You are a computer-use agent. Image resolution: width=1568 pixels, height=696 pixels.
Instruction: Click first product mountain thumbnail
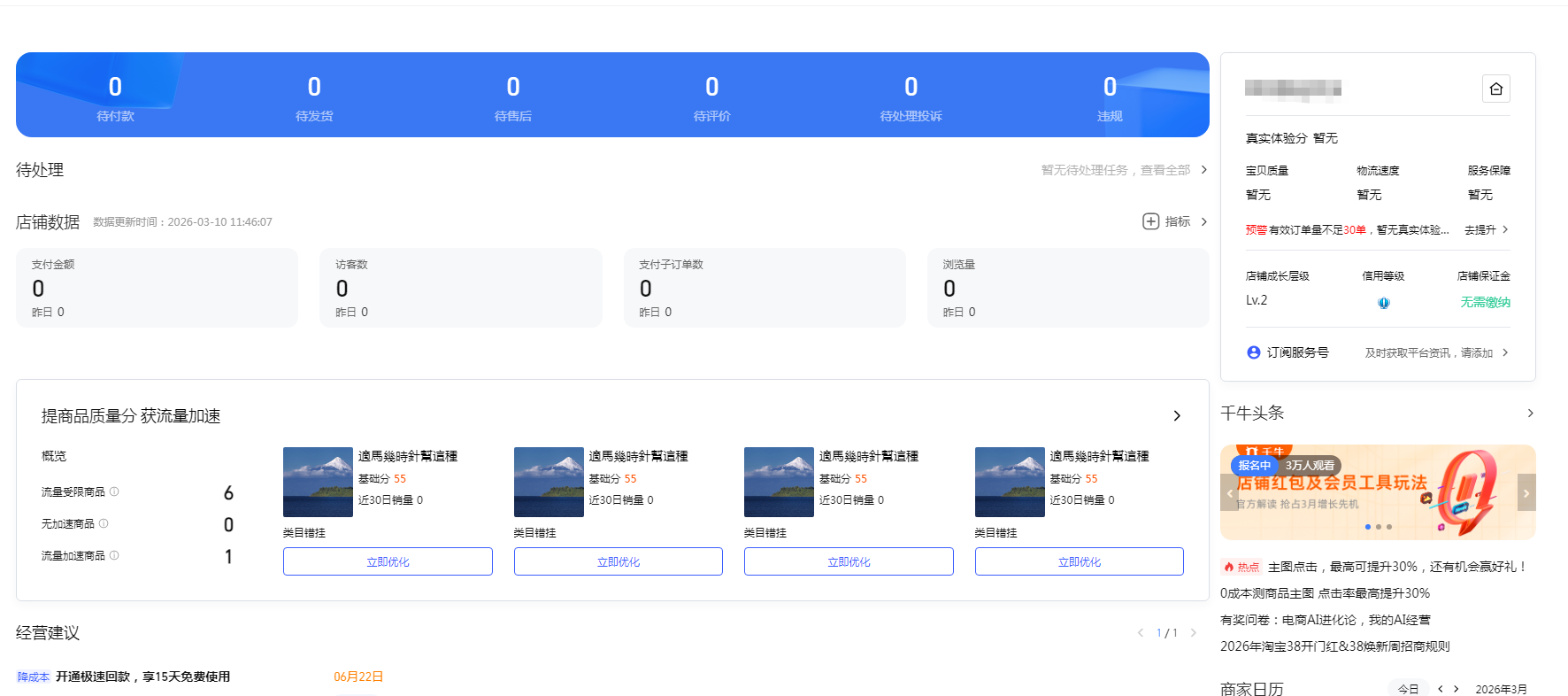coord(318,482)
